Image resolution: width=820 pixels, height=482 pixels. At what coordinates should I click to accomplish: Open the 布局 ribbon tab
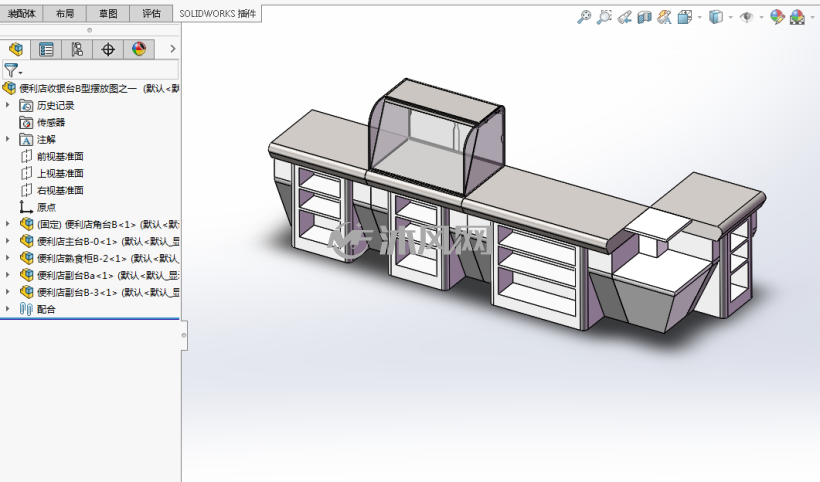click(x=65, y=14)
